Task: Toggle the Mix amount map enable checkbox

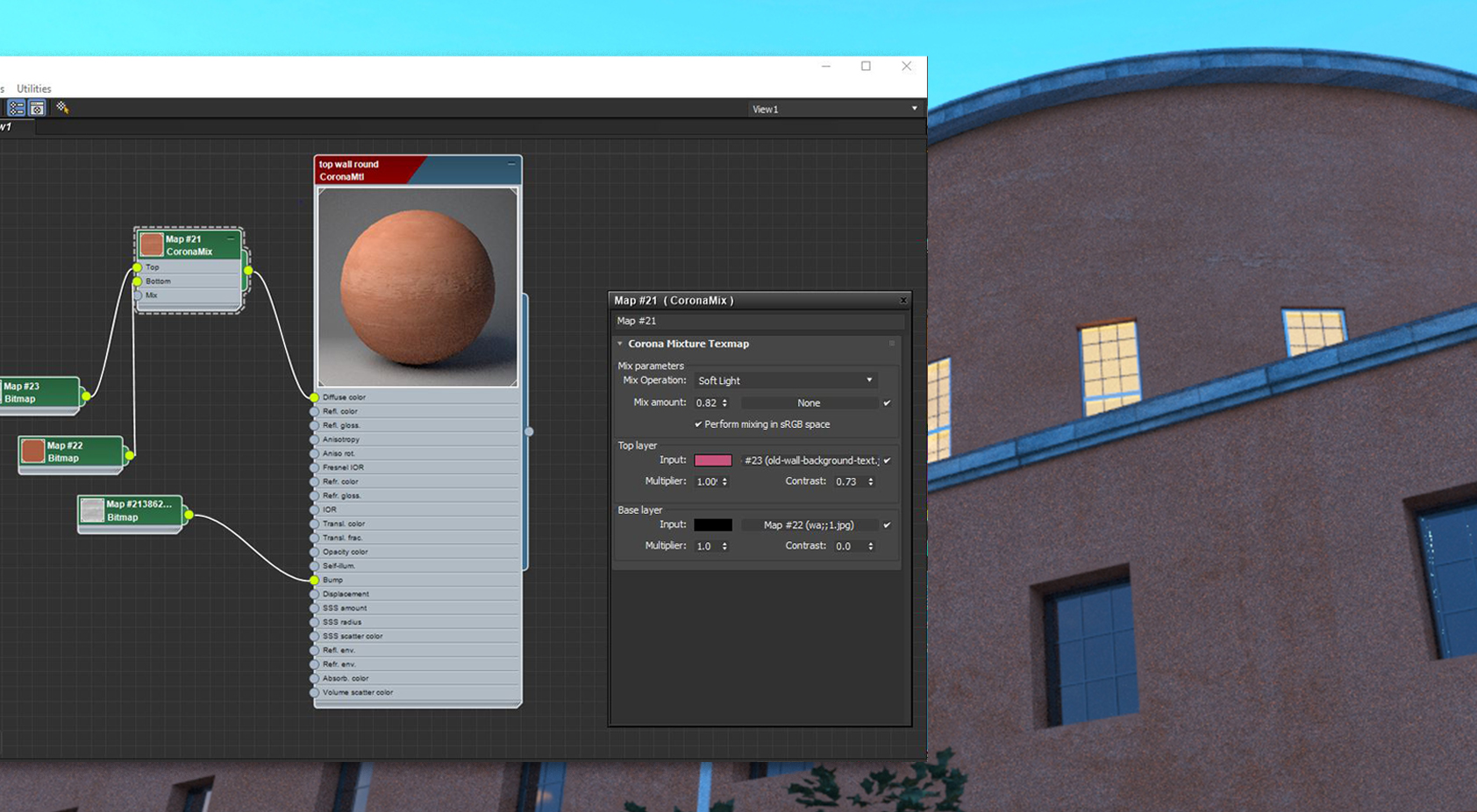Action: point(887,403)
